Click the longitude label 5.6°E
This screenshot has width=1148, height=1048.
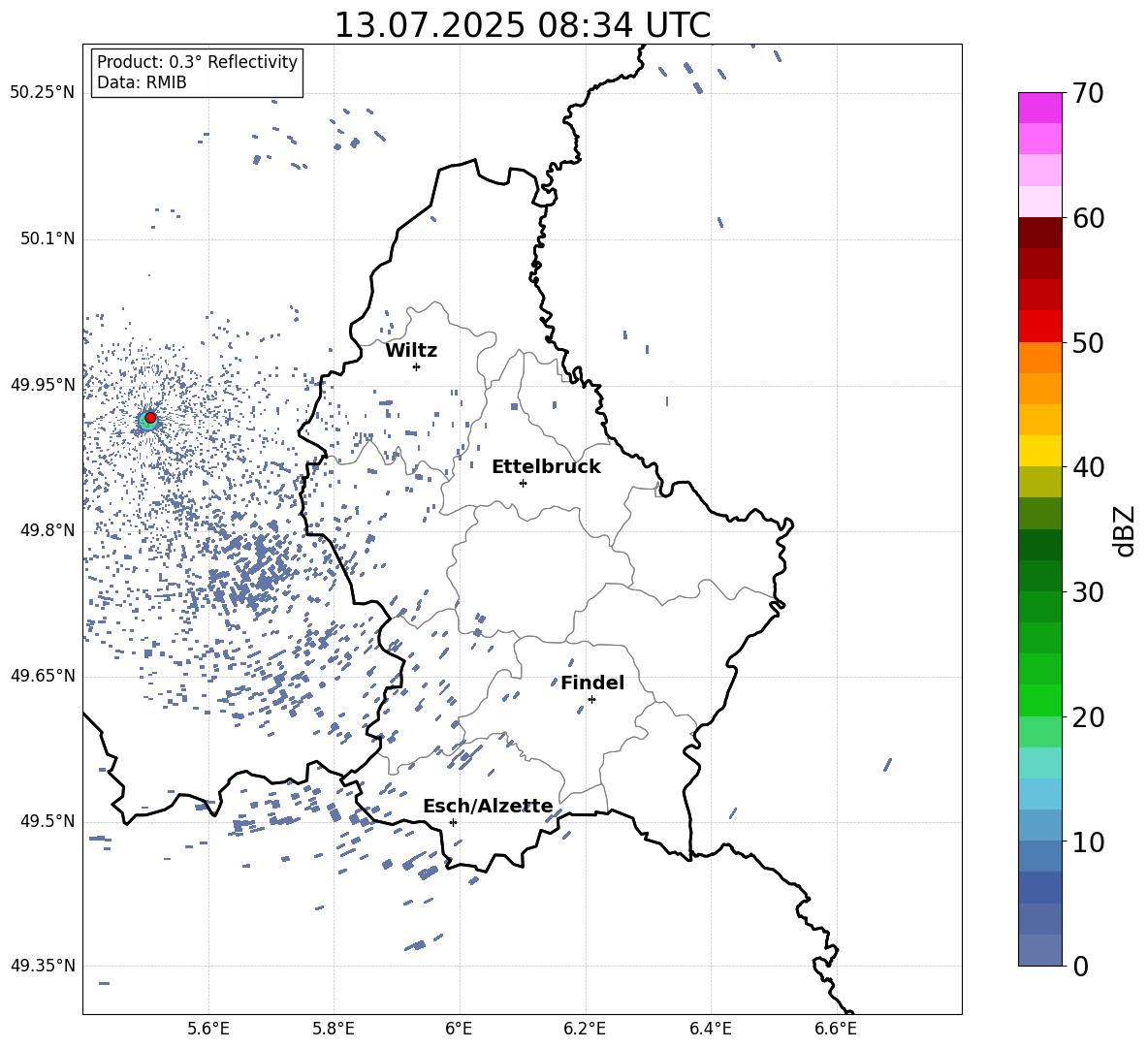[208, 1030]
